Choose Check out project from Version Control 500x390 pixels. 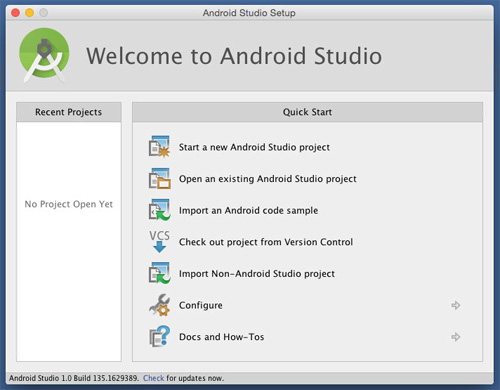(x=266, y=242)
